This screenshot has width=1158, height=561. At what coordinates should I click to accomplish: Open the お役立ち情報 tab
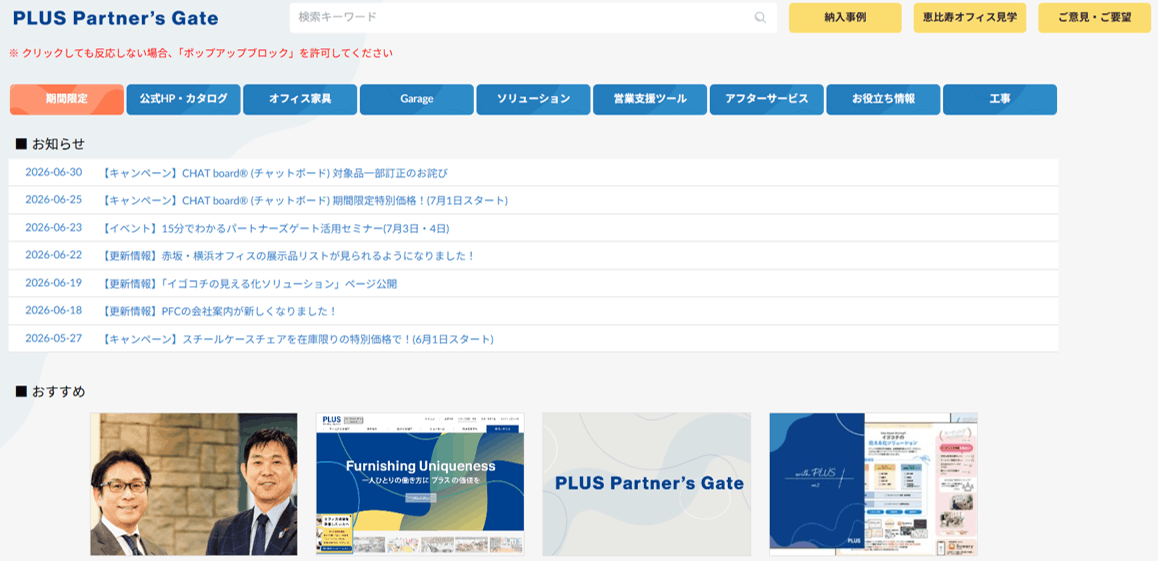883,100
